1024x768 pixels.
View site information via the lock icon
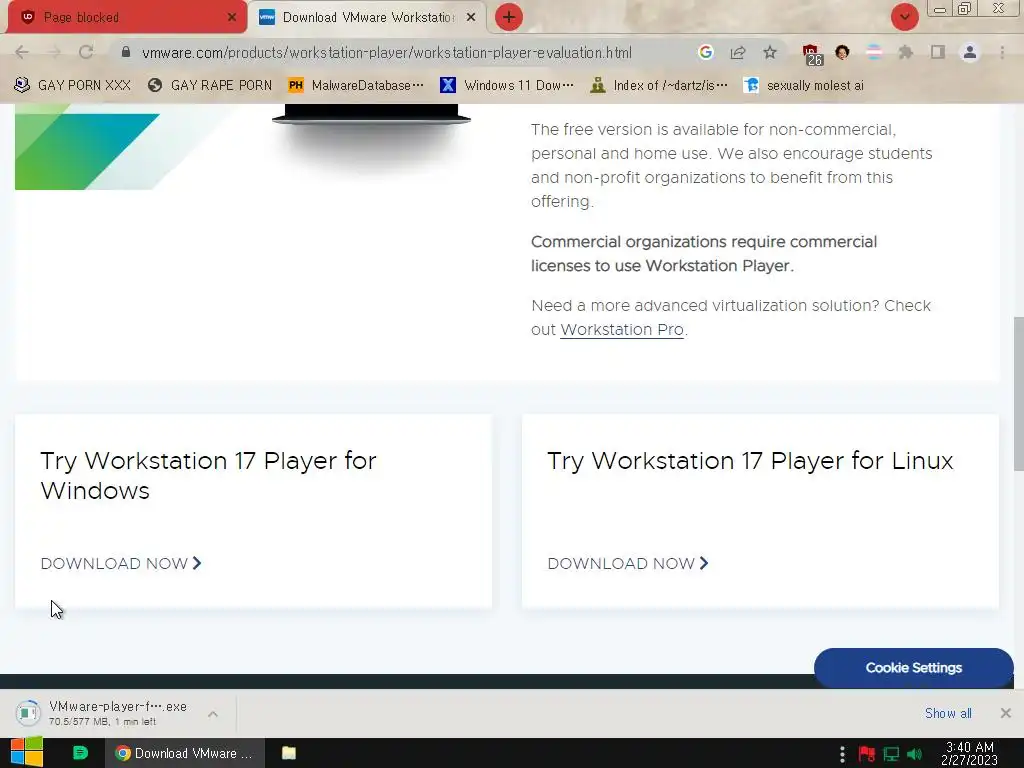point(126,52)
